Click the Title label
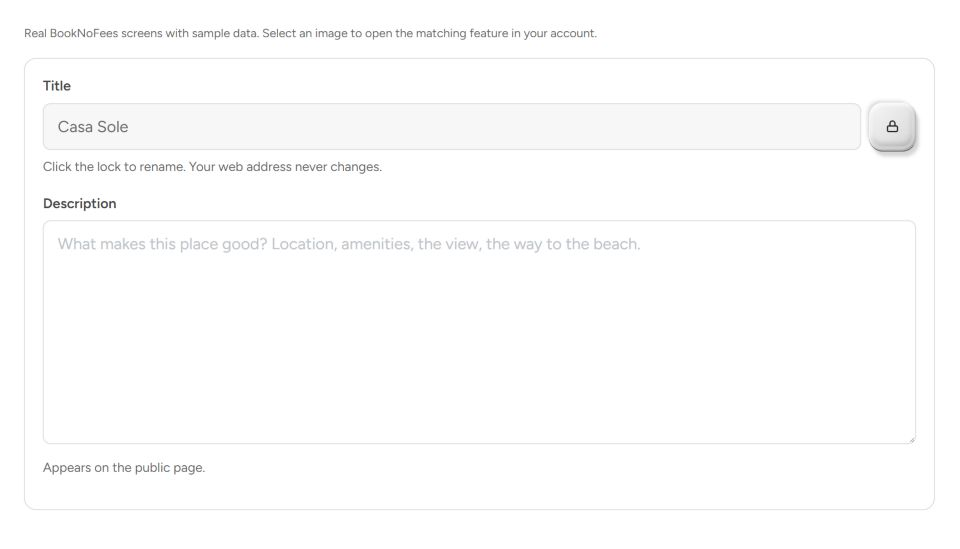 [57, 86]
